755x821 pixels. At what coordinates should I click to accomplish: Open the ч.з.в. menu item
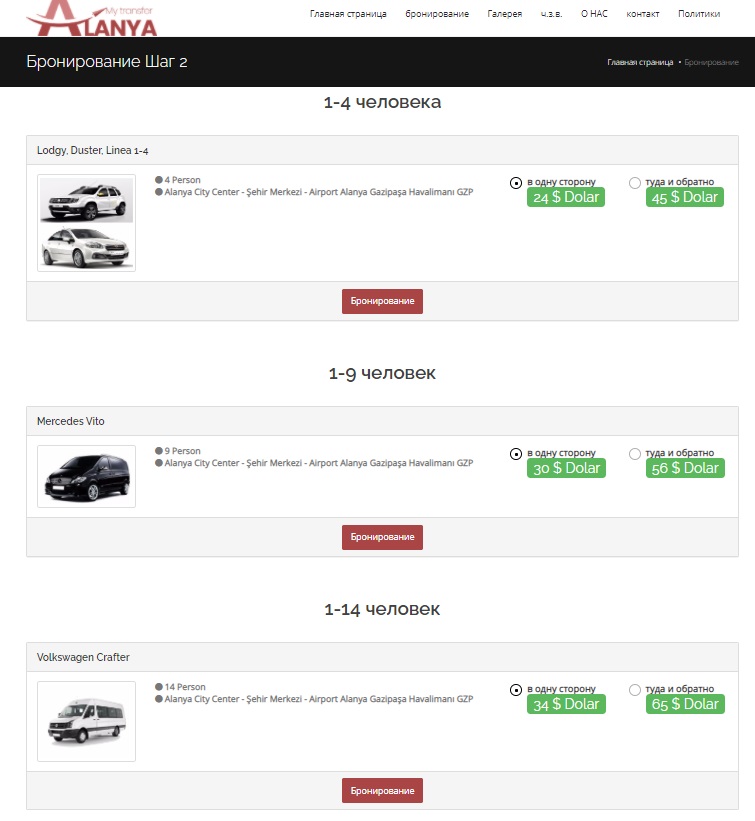[x=551, y=15]
